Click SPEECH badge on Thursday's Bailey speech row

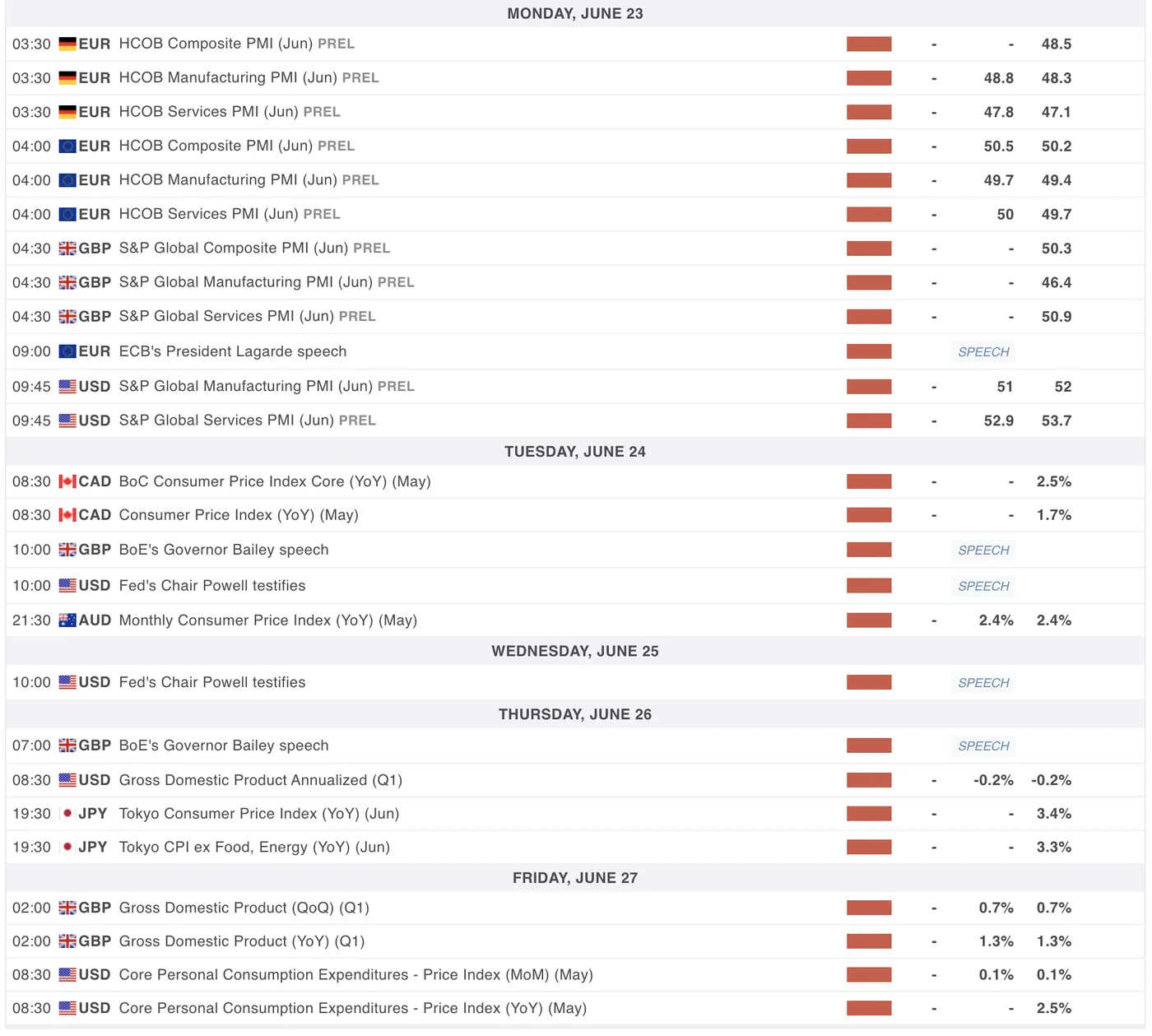983,746
